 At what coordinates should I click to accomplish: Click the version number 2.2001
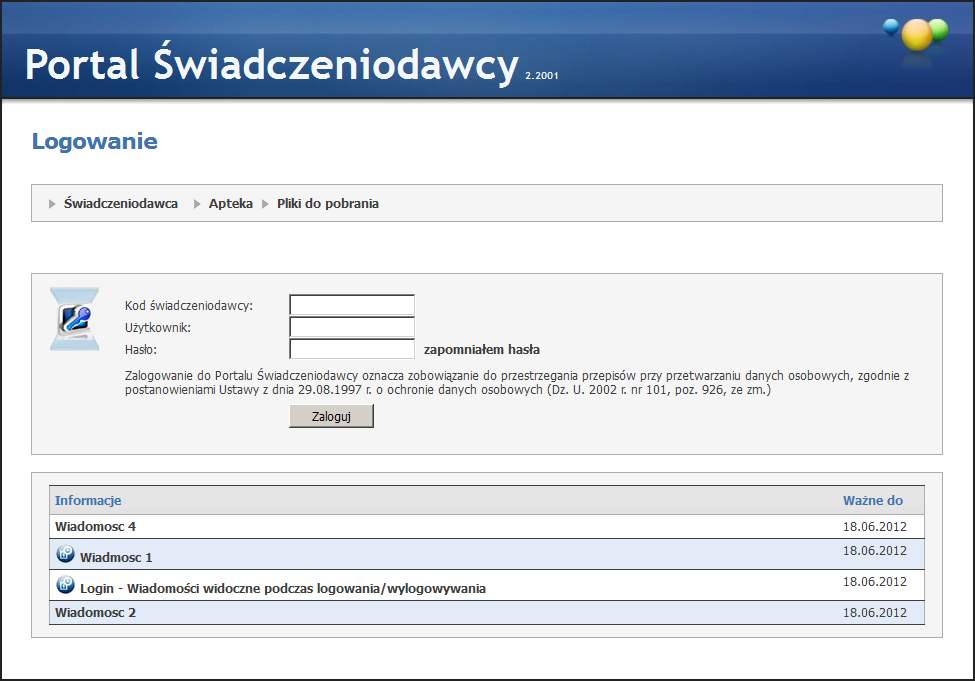542,75
